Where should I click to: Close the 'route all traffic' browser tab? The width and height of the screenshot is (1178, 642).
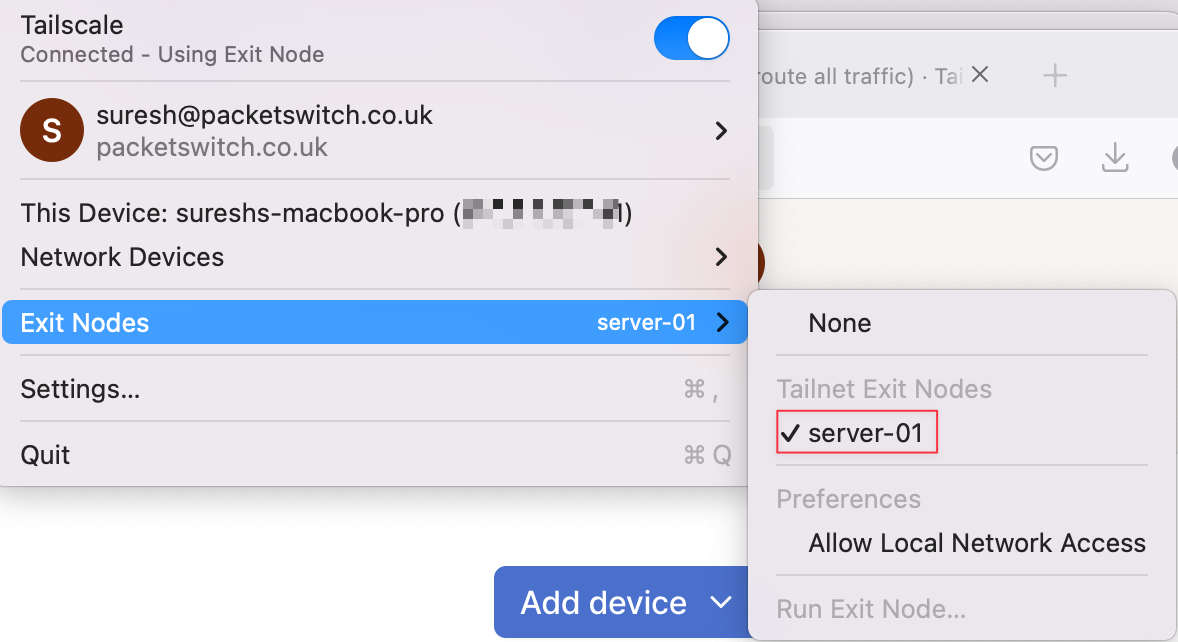(979, 74)
